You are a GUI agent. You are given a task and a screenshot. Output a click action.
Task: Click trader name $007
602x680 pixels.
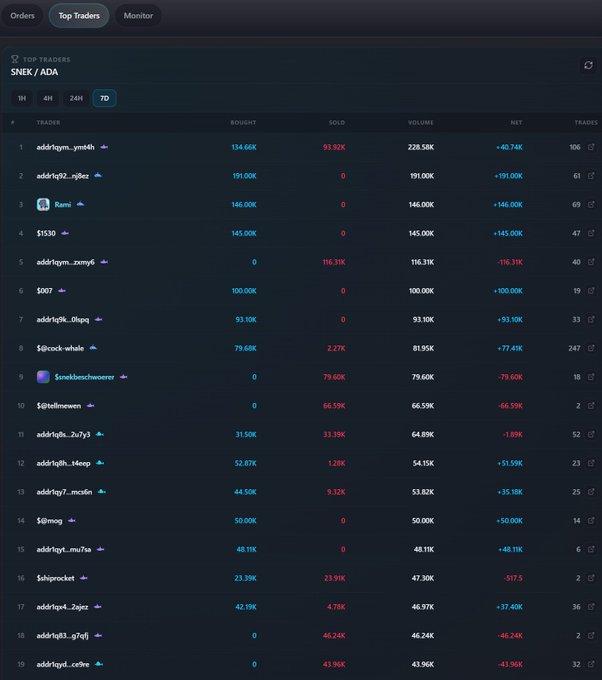(x=45, y=291)
